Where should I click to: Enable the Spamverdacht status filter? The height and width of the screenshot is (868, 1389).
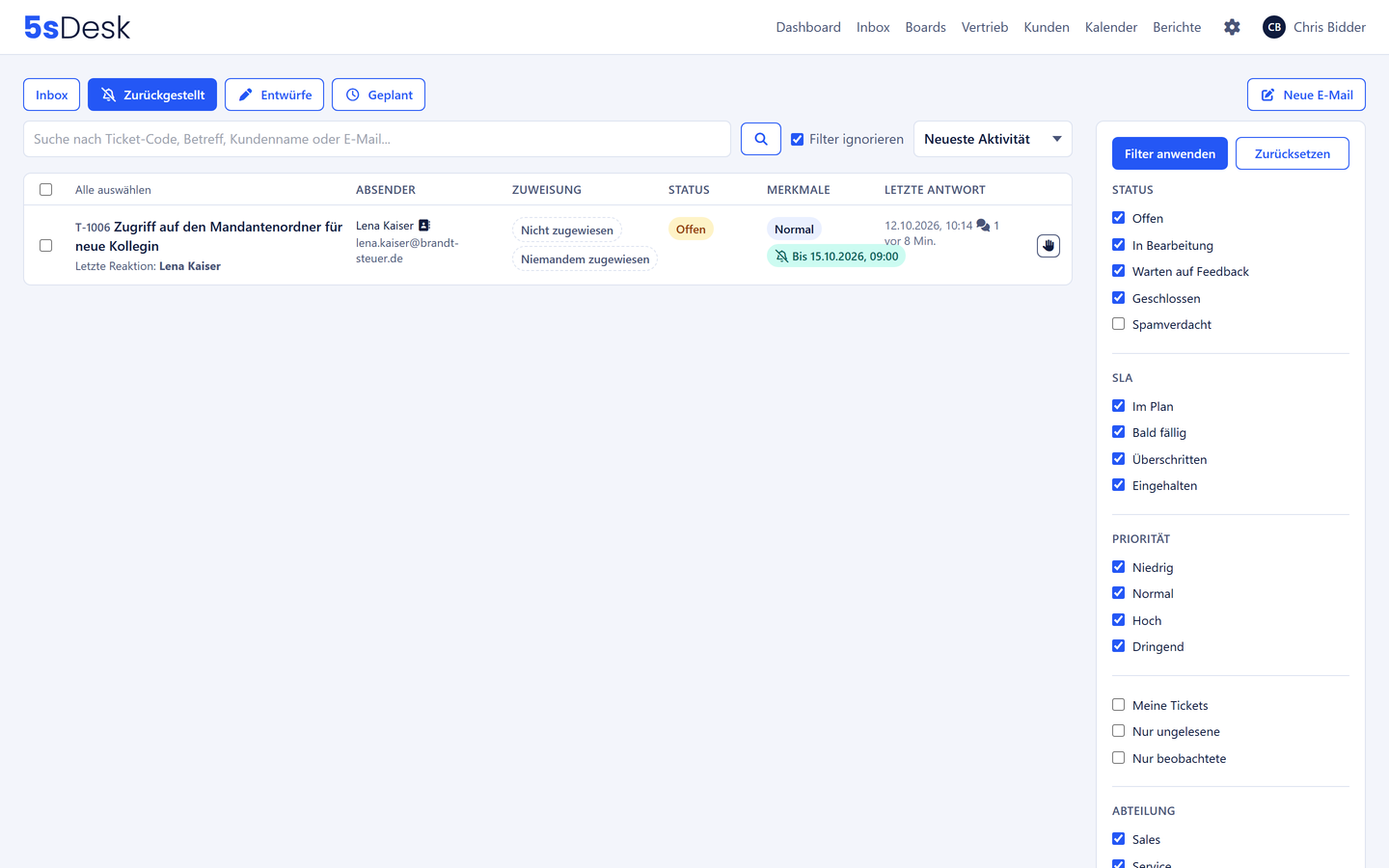coord(1118,324)
